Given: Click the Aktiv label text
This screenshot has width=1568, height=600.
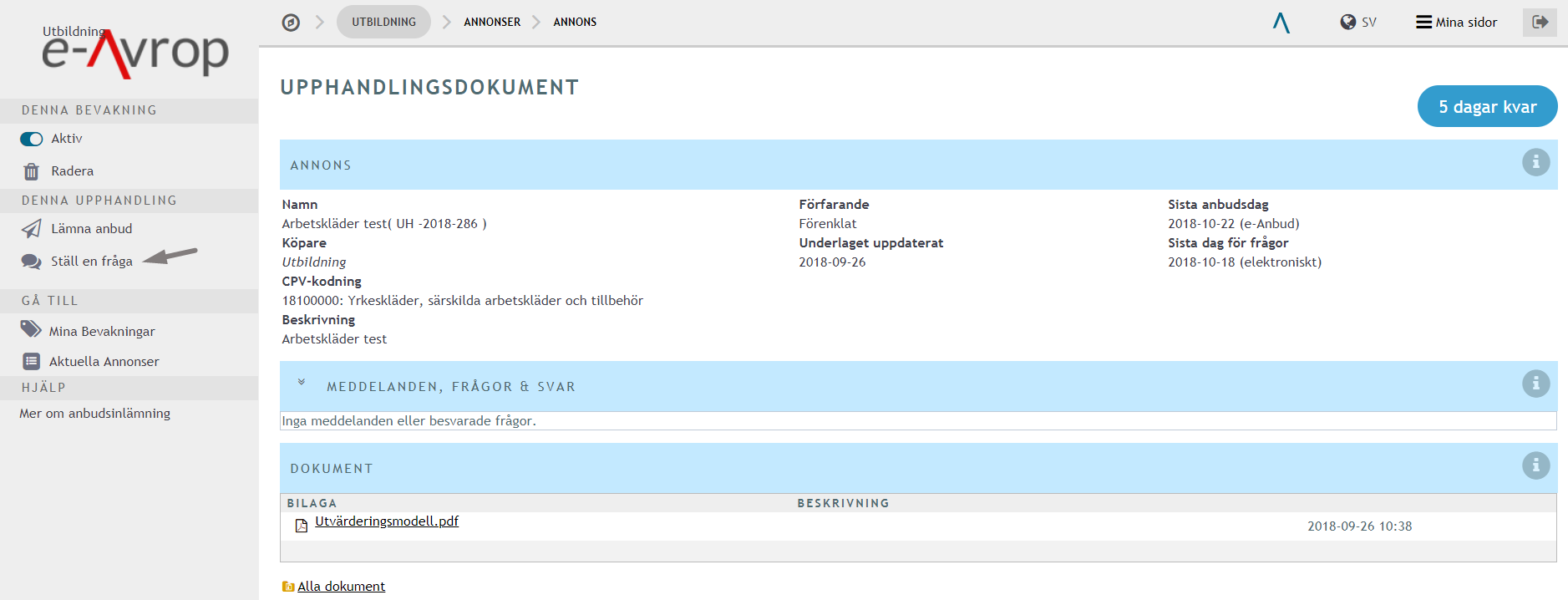Looking at the screenshot, I should [x=67, y=139].
